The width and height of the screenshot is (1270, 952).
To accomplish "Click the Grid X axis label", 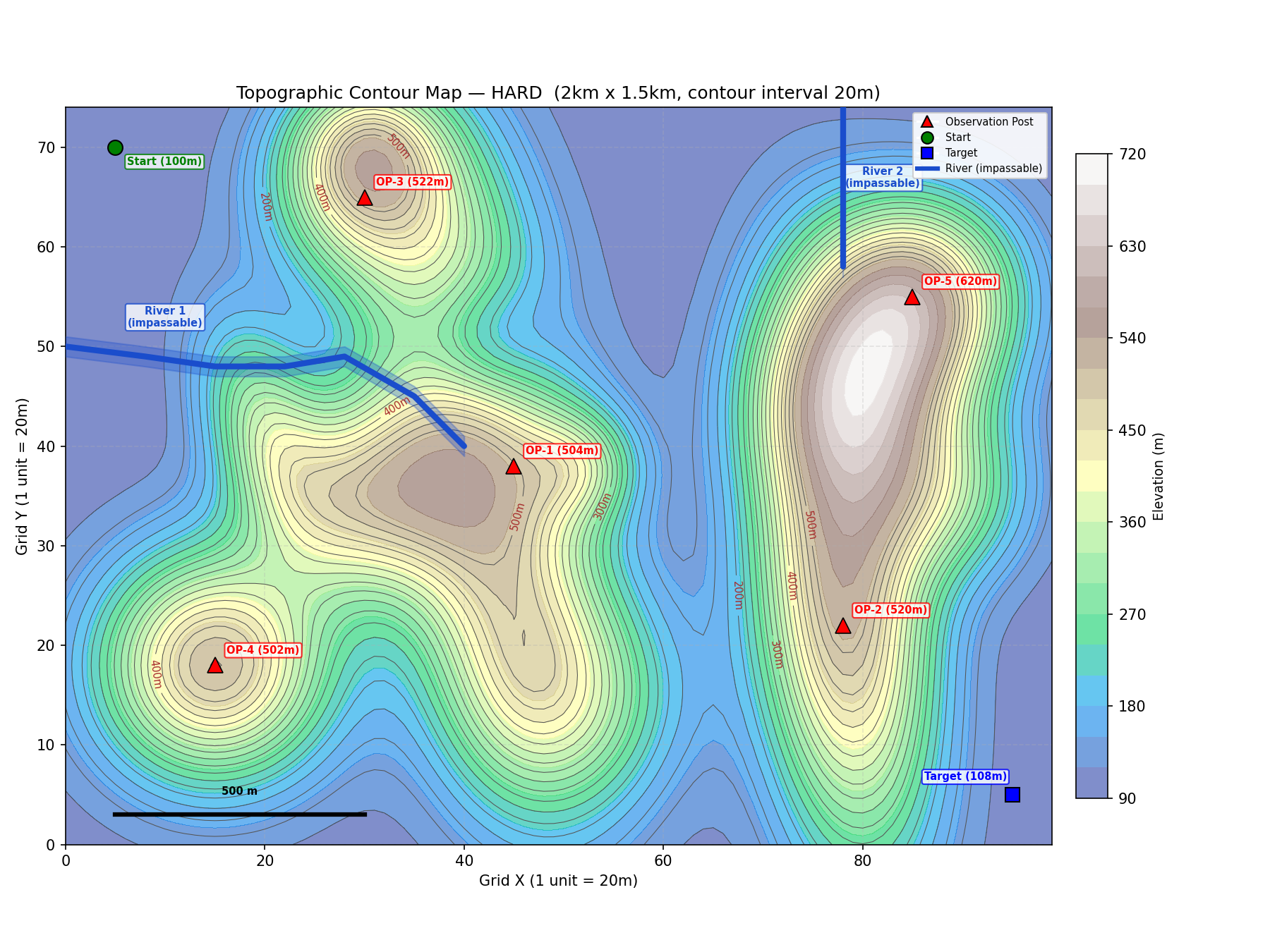I will point(558,881).
